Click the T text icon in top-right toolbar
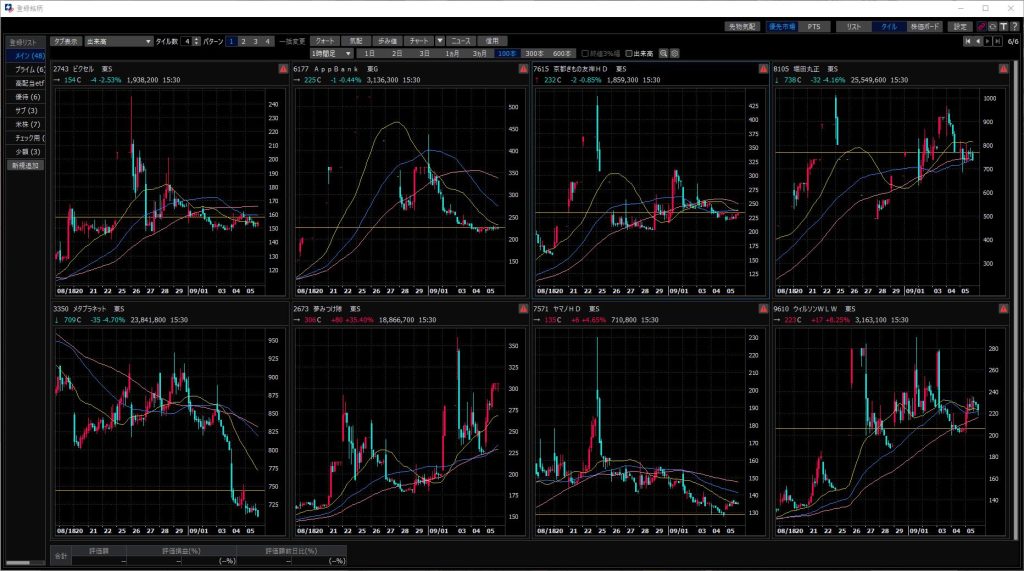Image resolution: width=1024 pixels, height=571 pixels. [1003, 26]
